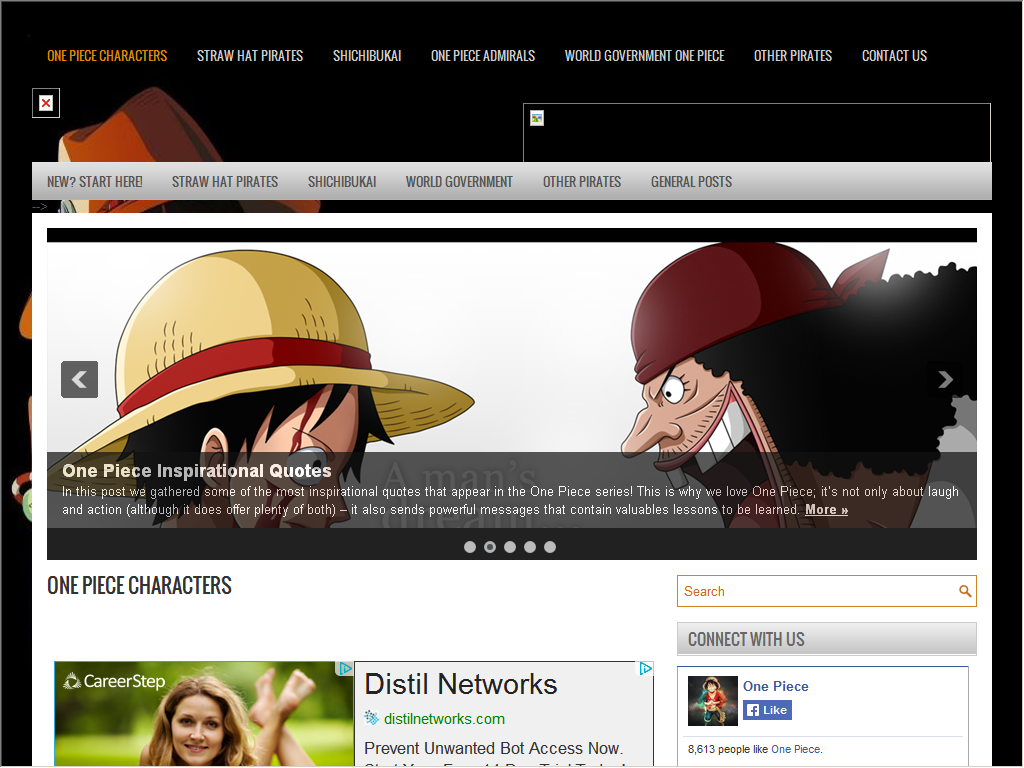Screen dimensions: 1024x768
Task: Click the 8,613 people like text
Action: tap(728, 750)
